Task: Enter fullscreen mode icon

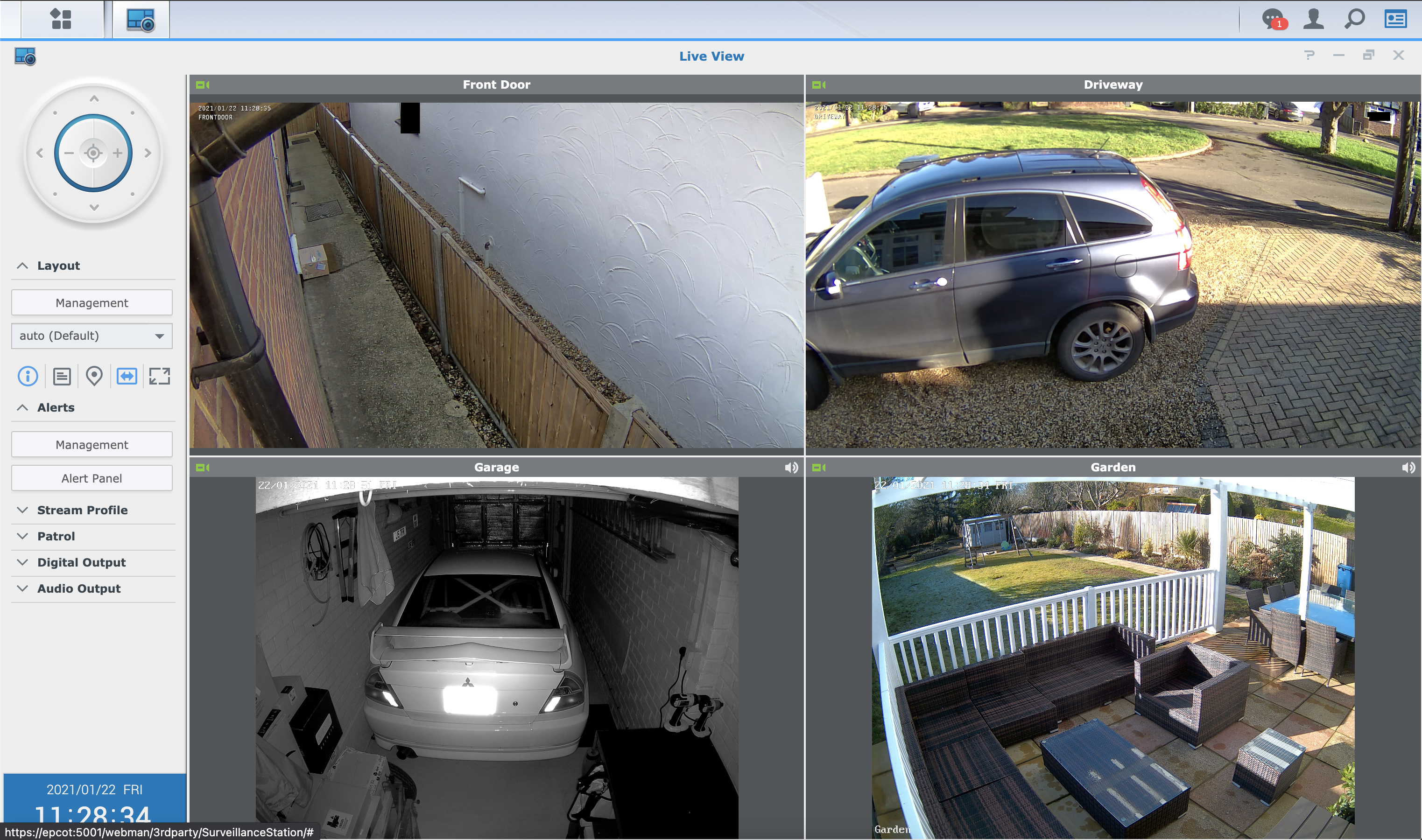Action: 160,376
